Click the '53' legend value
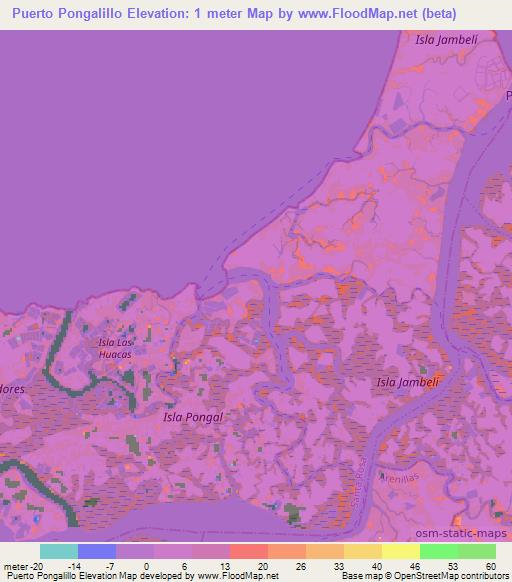Image resolution: width=512 pixels, height=582 pixels. pyautogui.click(x=453, y=567)
